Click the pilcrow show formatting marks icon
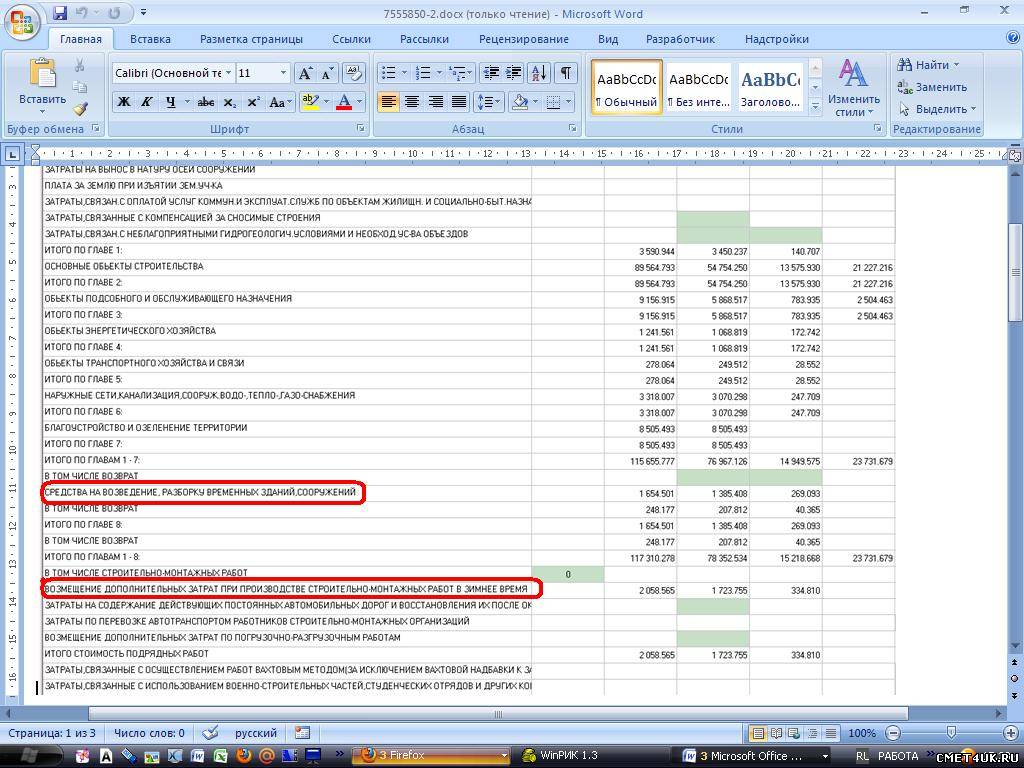 pyautogui.click(x=566, y=73)
